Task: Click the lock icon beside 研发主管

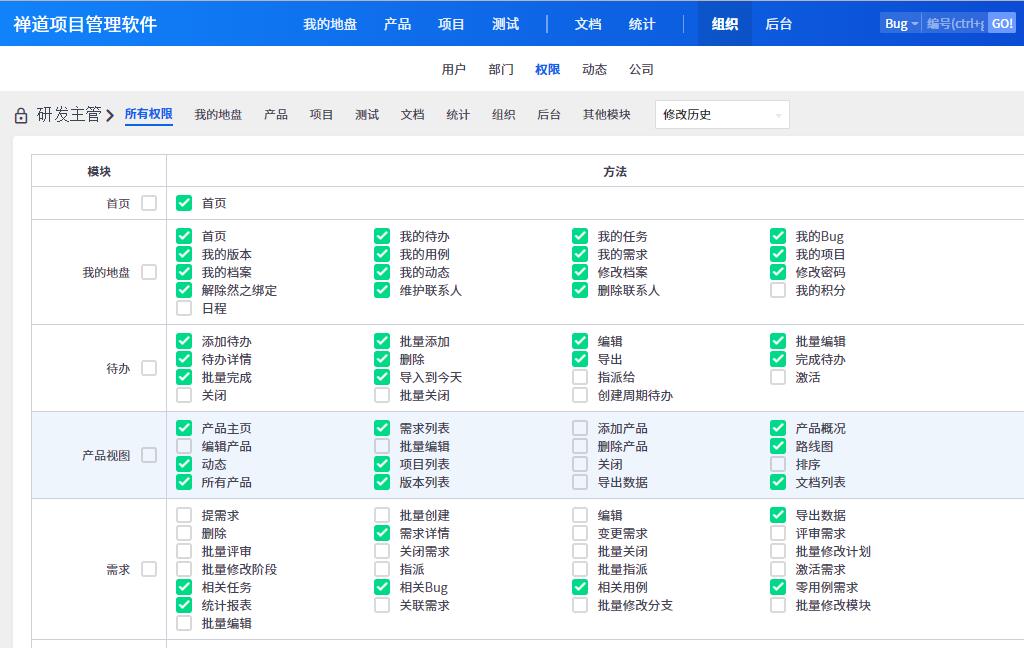Action: 21,116
